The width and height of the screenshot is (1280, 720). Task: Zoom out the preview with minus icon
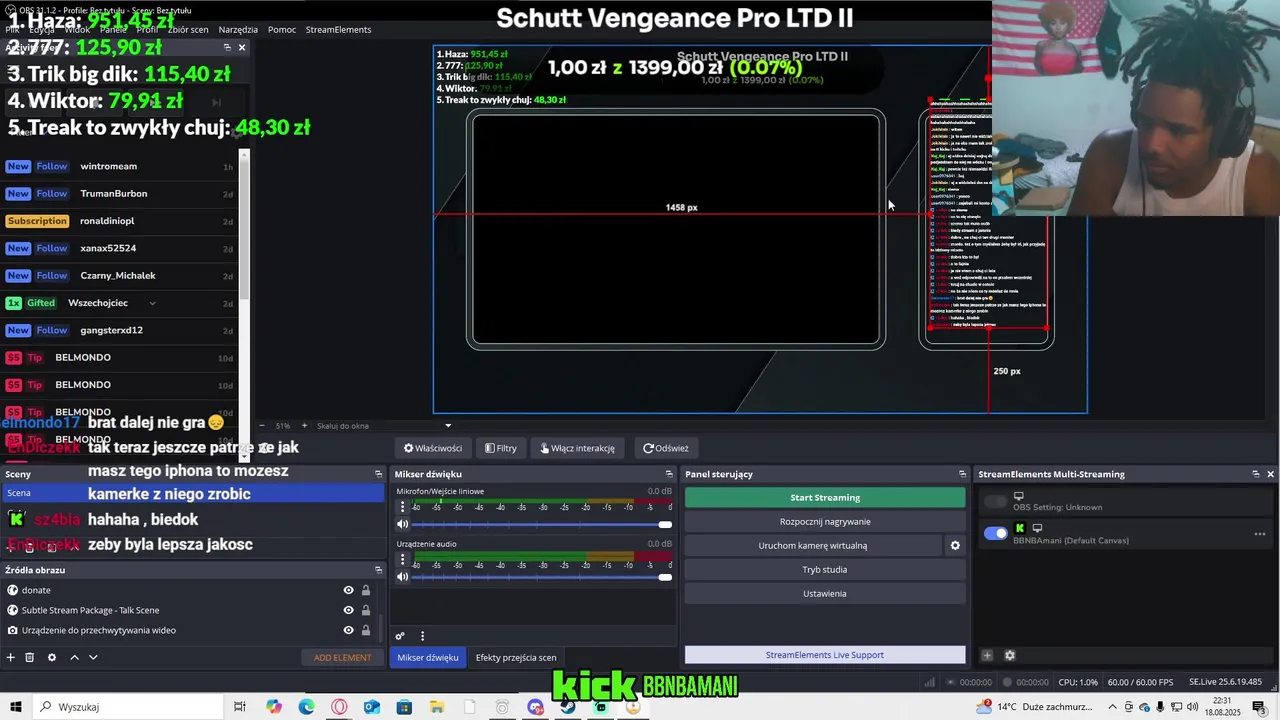point(262,426)
